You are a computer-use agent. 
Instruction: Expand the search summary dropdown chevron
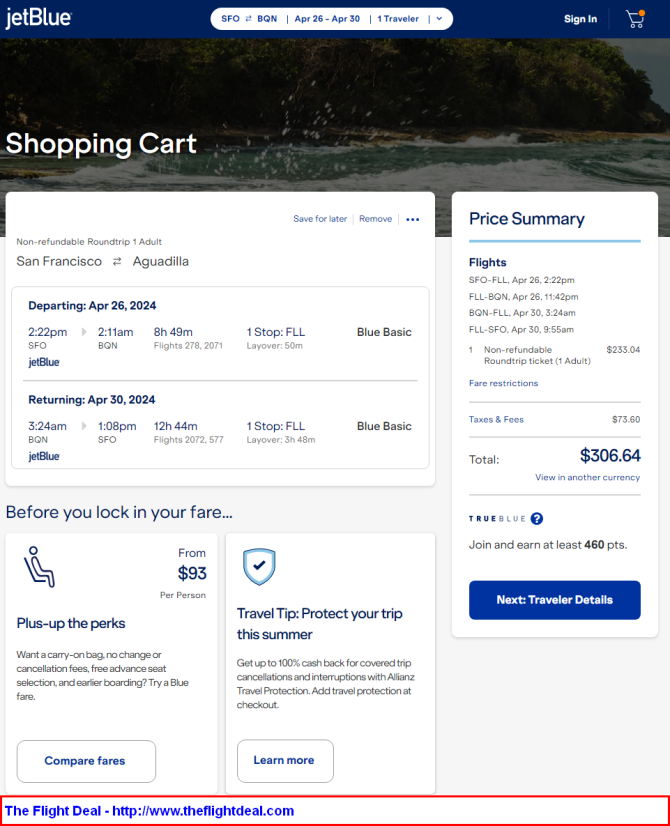tap(439, 19)
